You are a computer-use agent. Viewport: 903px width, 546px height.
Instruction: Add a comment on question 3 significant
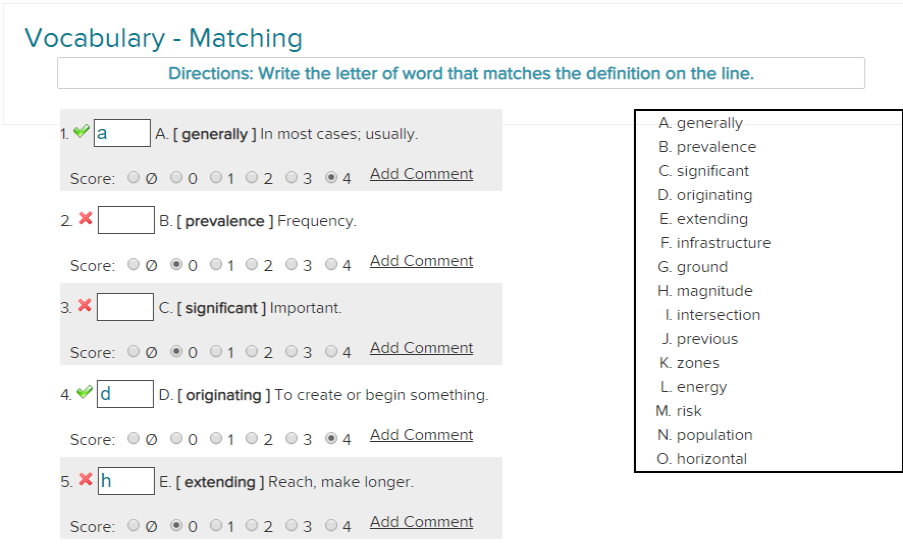422,348
